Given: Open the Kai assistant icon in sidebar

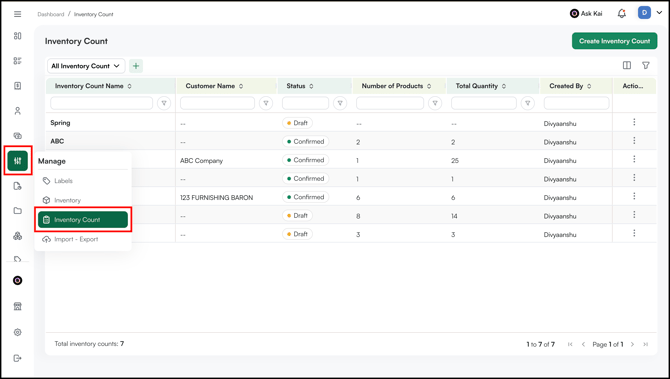Looking at the screenshot, I should 18,280.
